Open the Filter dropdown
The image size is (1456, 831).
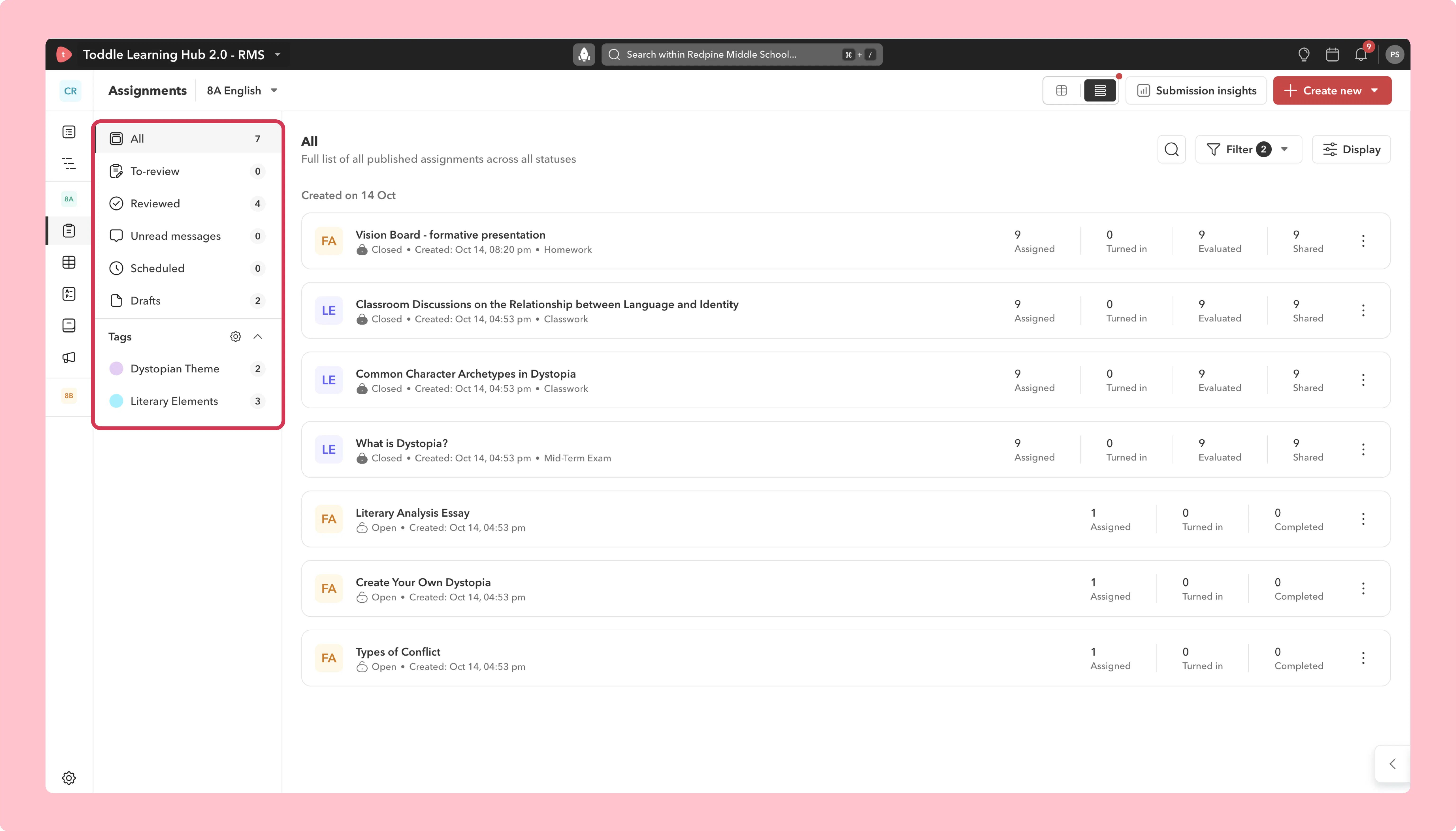pos(1248,149)
